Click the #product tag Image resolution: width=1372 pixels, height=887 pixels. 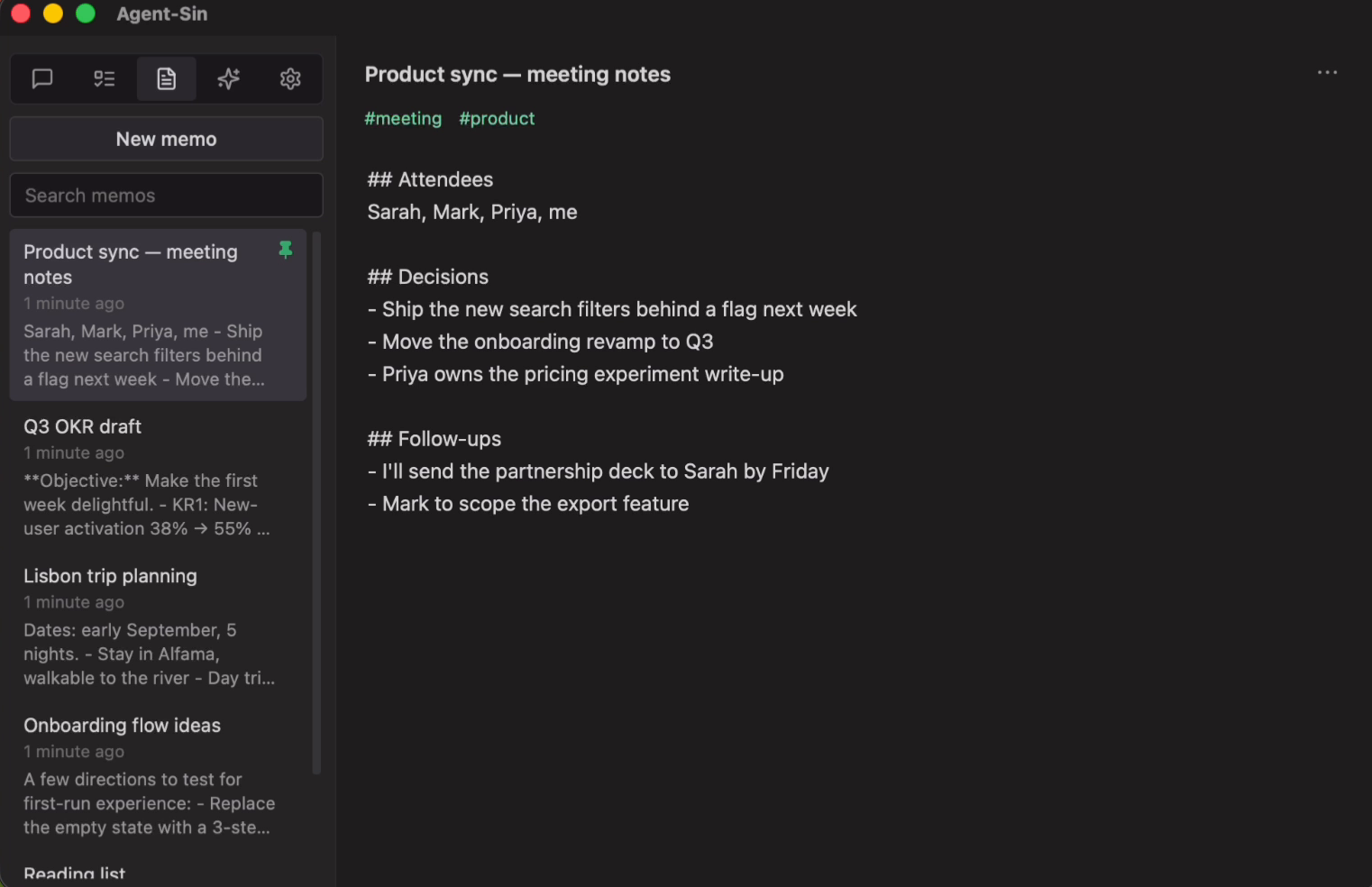point(497,118)
